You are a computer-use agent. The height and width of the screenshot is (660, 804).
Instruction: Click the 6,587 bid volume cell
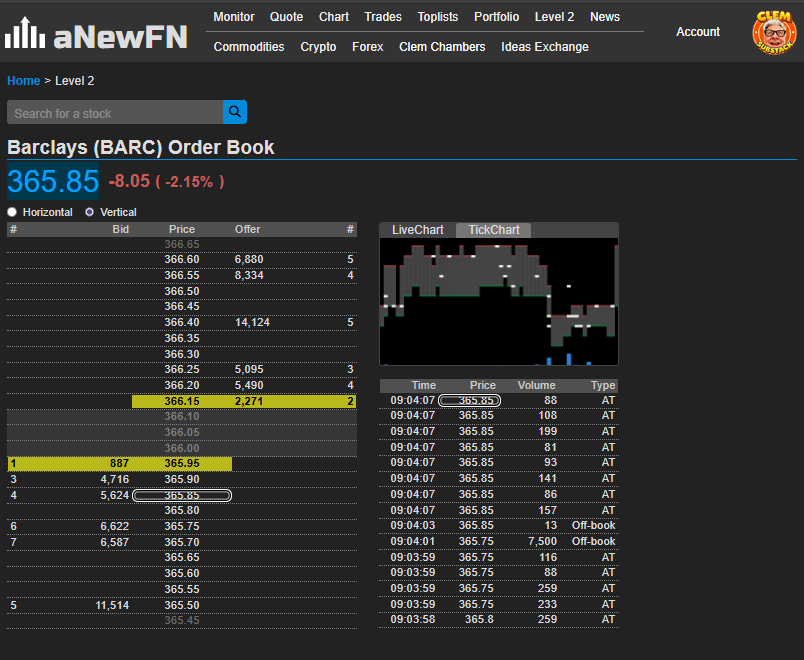[115, 542]
